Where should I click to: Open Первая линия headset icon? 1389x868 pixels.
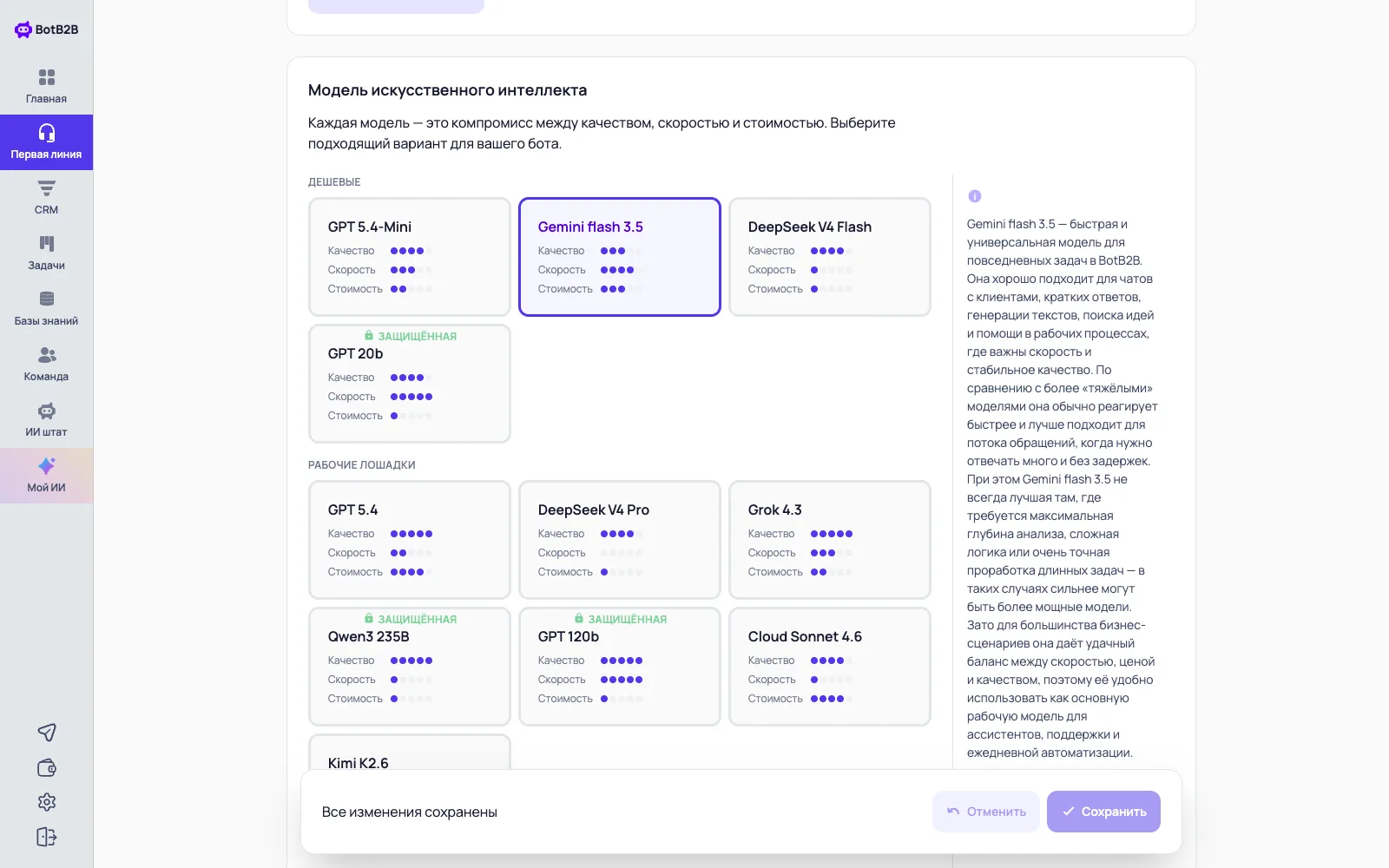click(x=47, y=133)
